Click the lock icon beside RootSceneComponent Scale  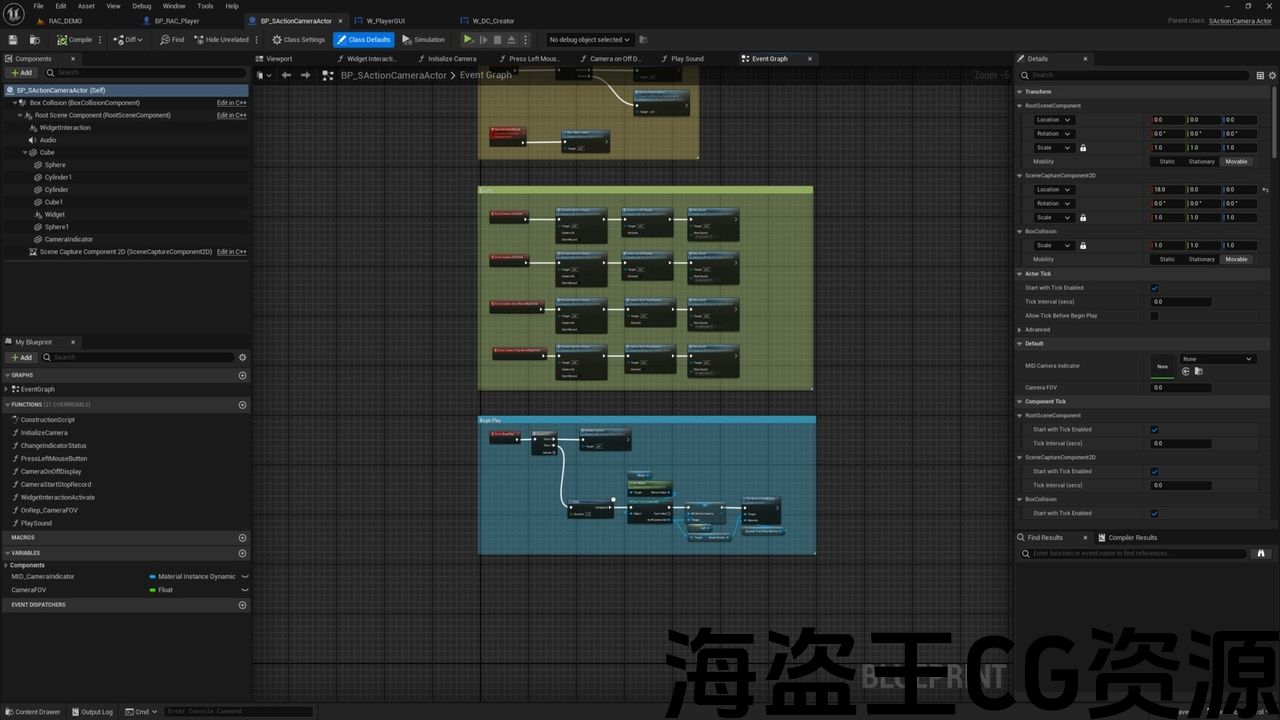tap(1083, 148)
